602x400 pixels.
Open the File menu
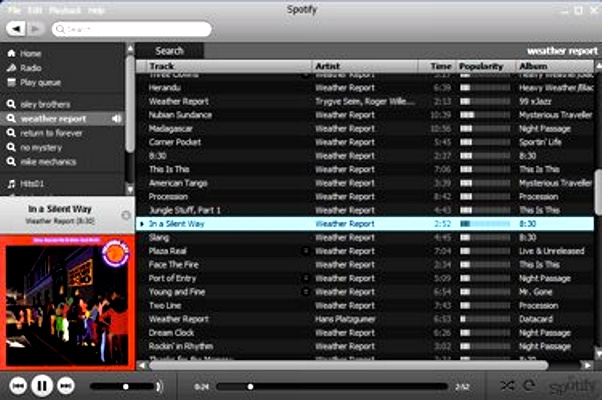[x=13, y=9]
